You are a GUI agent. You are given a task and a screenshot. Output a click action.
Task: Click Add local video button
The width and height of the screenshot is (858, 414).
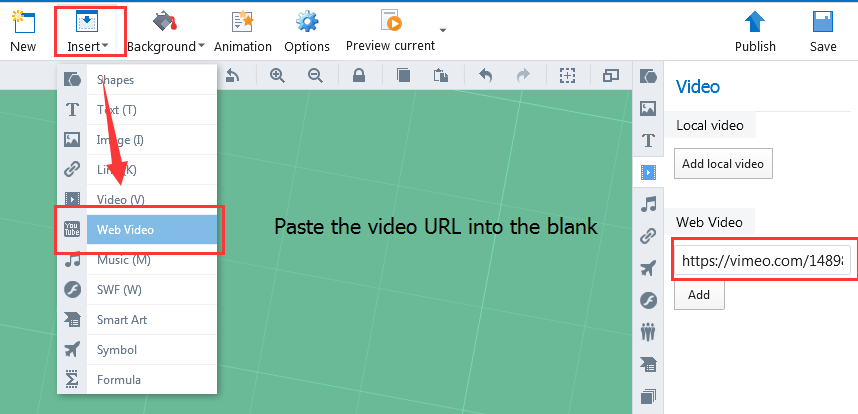coord(723,164)
